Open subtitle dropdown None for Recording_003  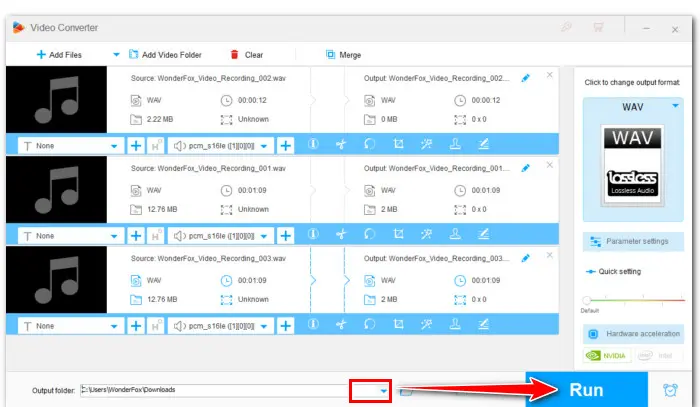(x=71, y=326)
